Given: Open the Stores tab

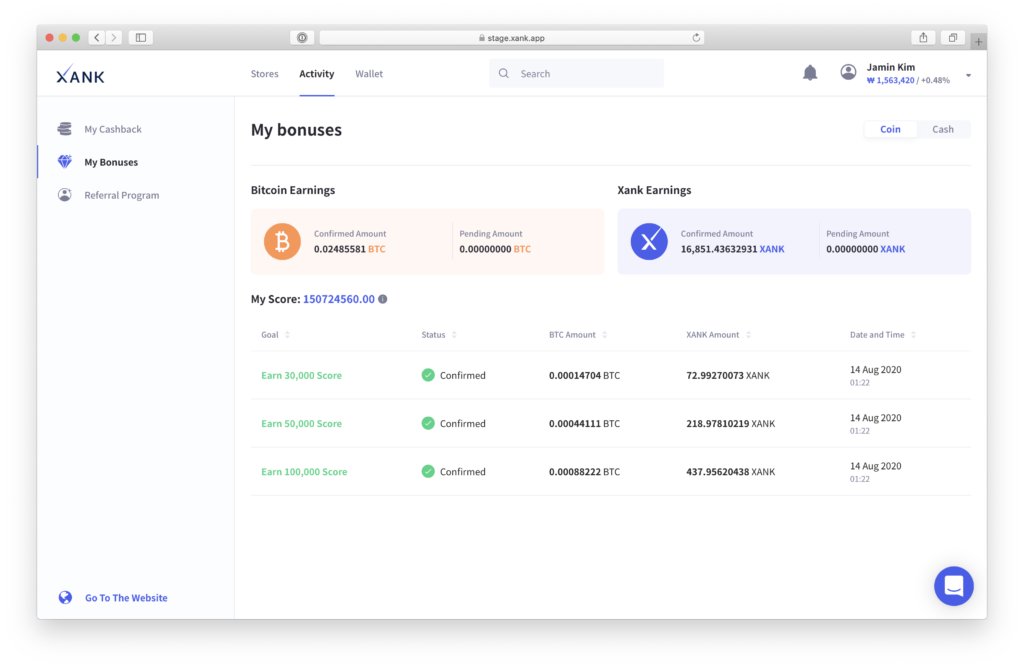Looking at the screenshot, I should pyautogui.click(x=264, y=74).
